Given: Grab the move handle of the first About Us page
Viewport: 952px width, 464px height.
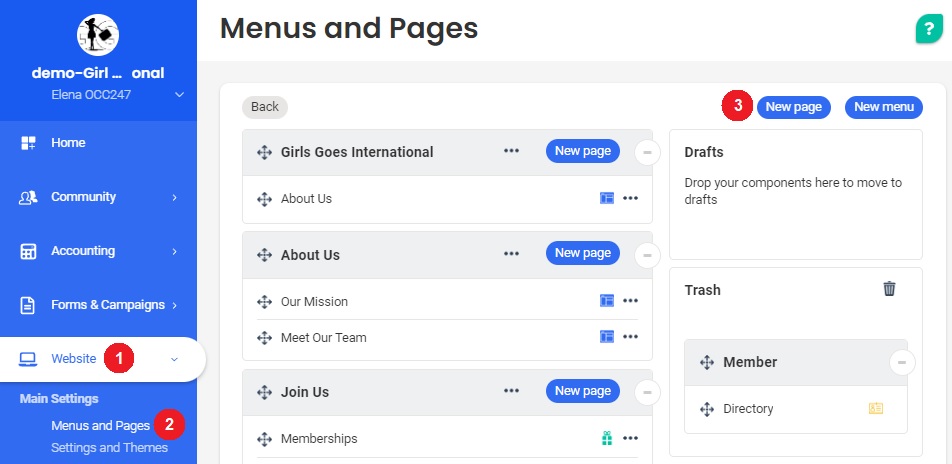Looking at the screenshot, I should [x=264, y=199].
